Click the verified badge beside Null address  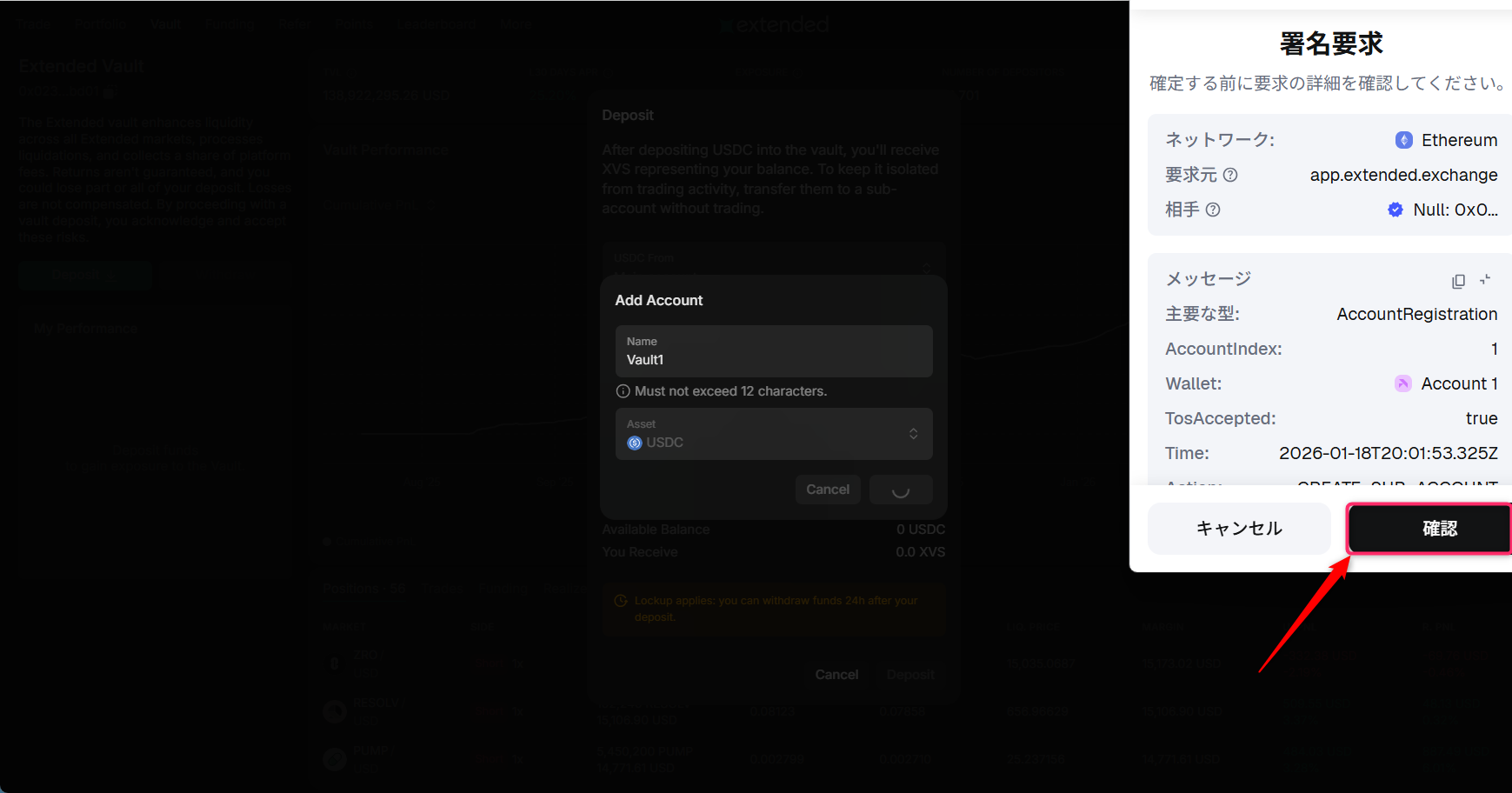(x=1395, y=210)
